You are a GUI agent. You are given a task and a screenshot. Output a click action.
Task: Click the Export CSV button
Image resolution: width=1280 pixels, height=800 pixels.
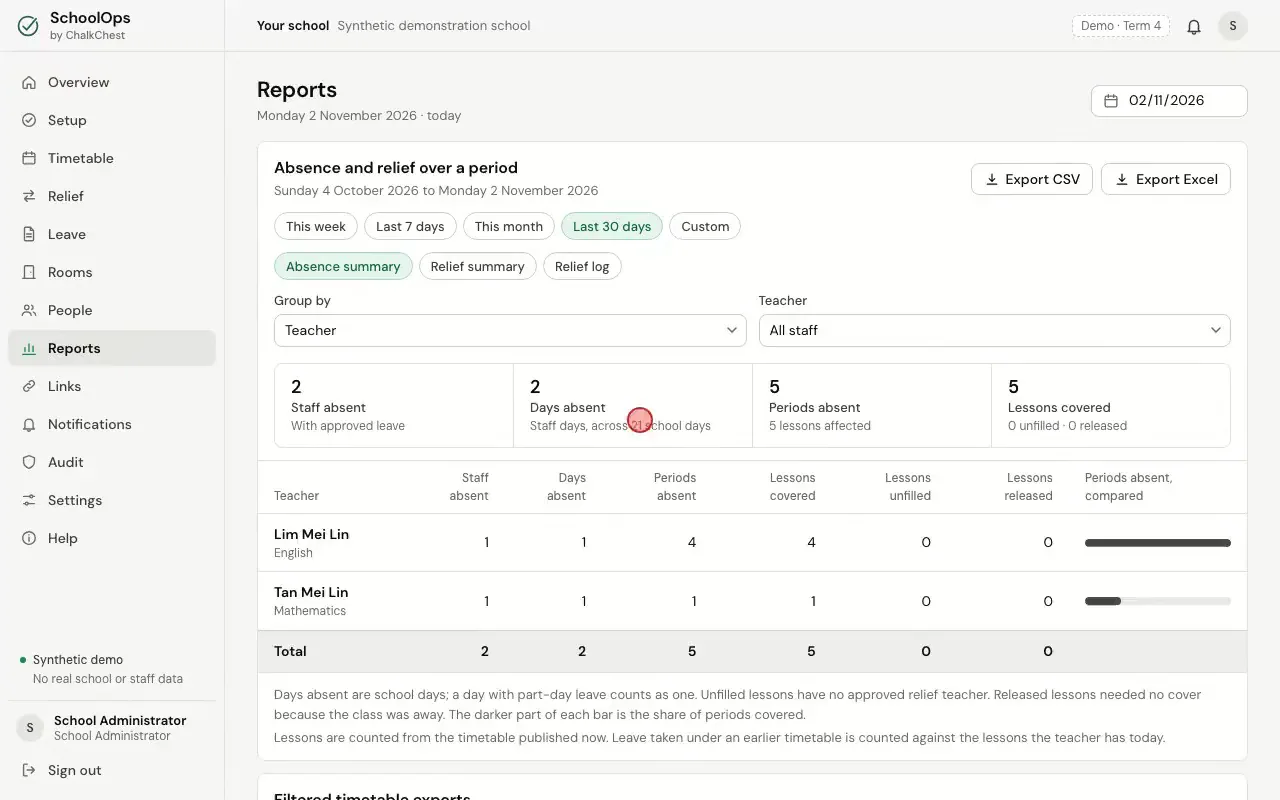point(1032,180)
